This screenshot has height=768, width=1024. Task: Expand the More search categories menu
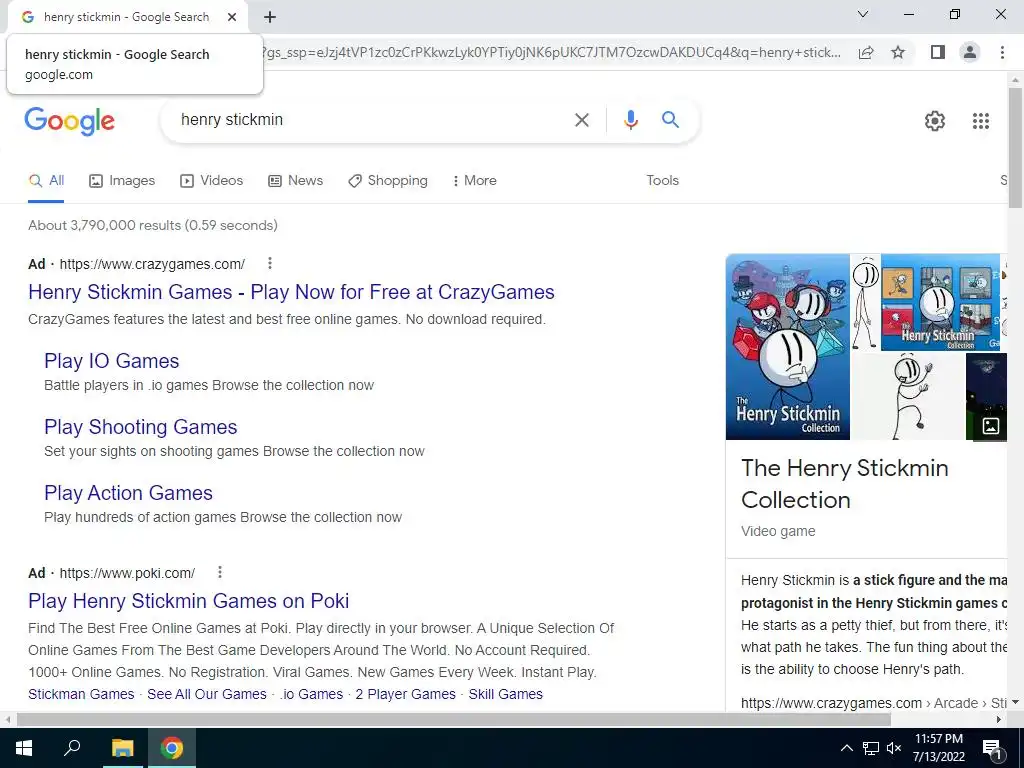(475, 180)
